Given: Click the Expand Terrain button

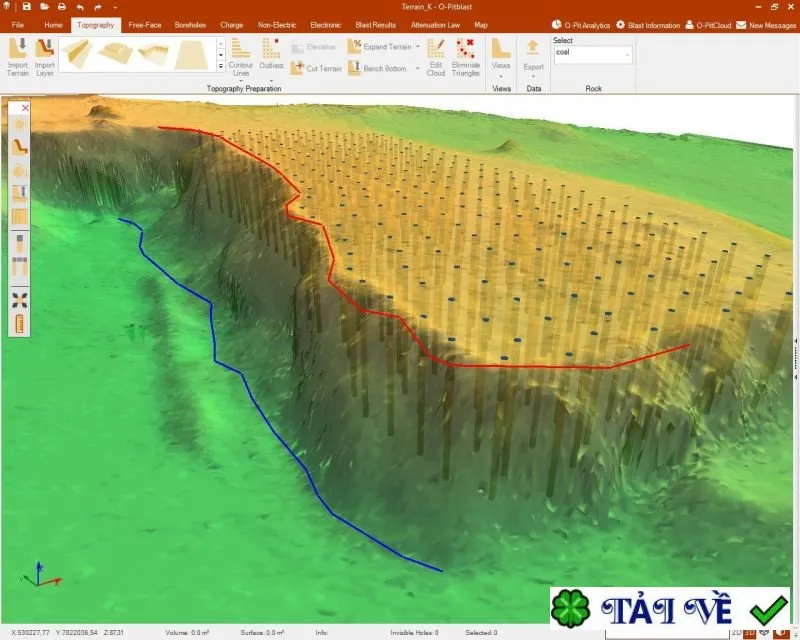Looking at the screenshot, I should (x=380, y=46).
